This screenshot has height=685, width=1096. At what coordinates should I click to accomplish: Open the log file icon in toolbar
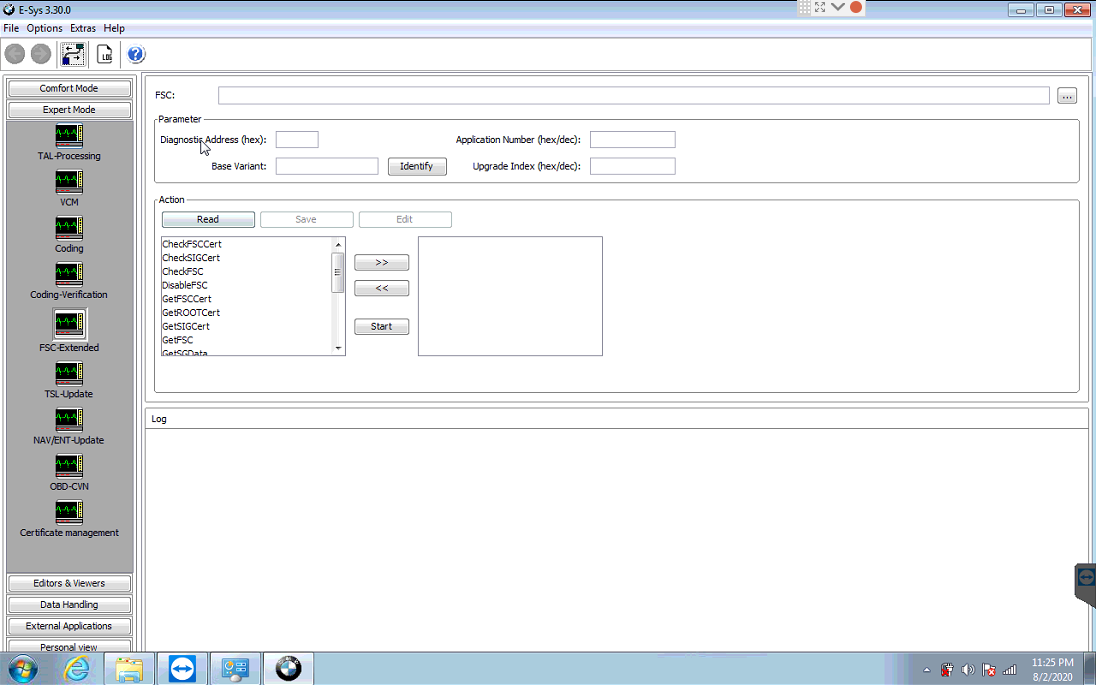(x=105, y=54)
